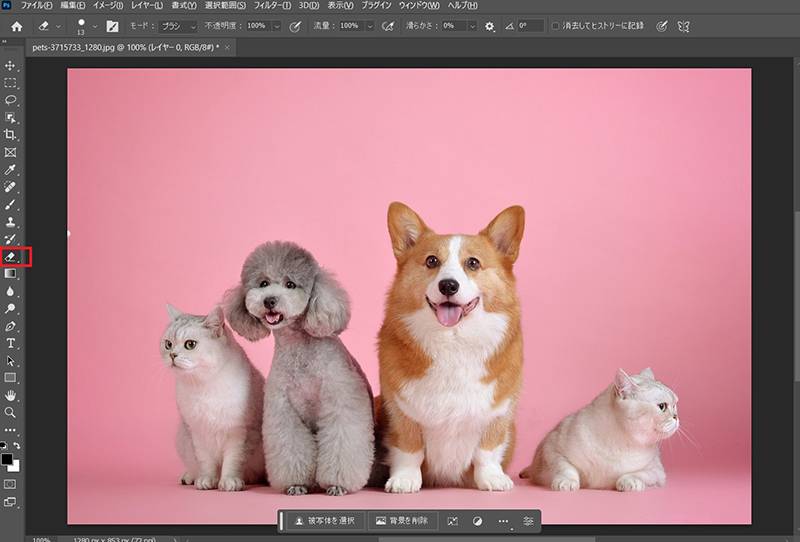The width and height of the screenshot is (800, 542).
Task: Select the Eyedropper tool
Action: point(10,169)
